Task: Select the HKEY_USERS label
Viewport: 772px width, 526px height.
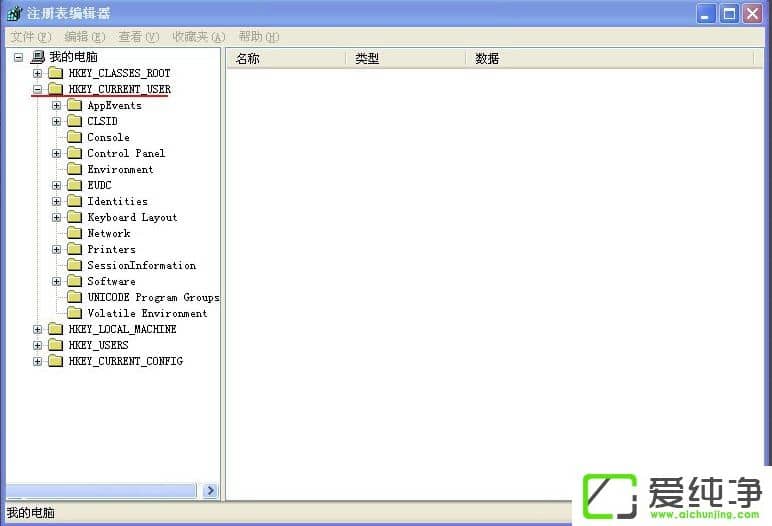Action: pyautogui.click(x=98, y=345)
